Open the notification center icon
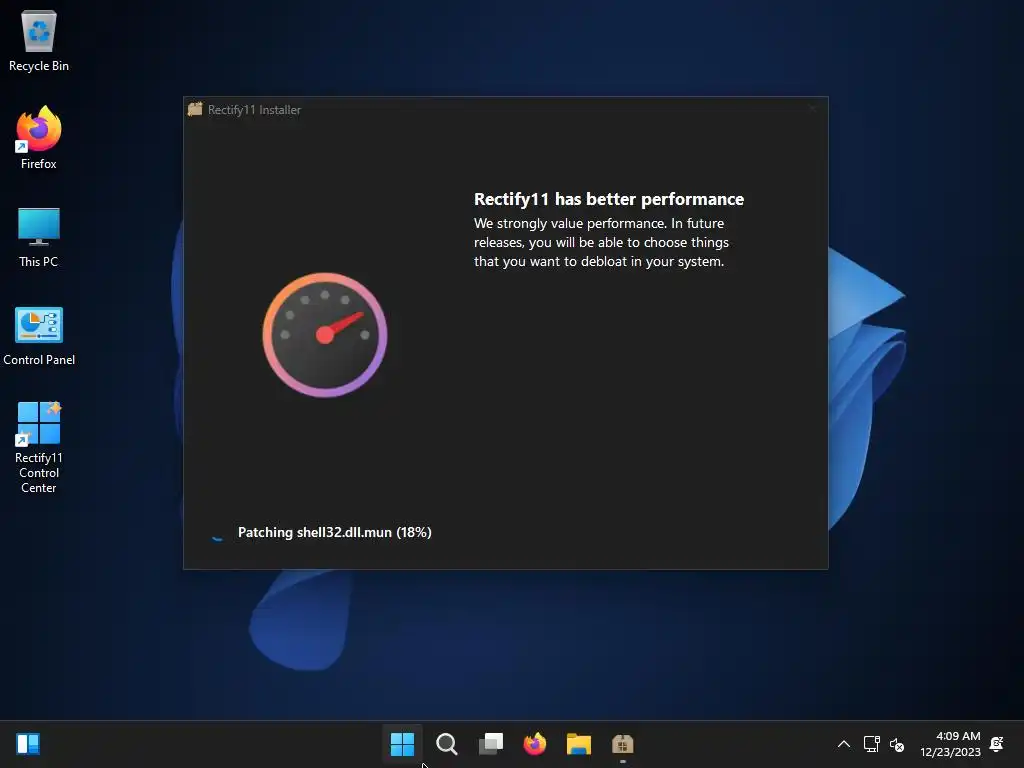 997,744
